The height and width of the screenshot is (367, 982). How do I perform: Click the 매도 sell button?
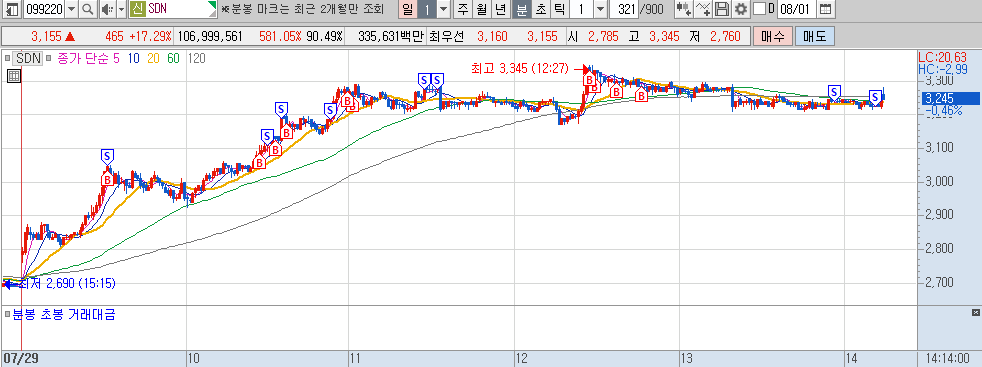tap(815, 37)
